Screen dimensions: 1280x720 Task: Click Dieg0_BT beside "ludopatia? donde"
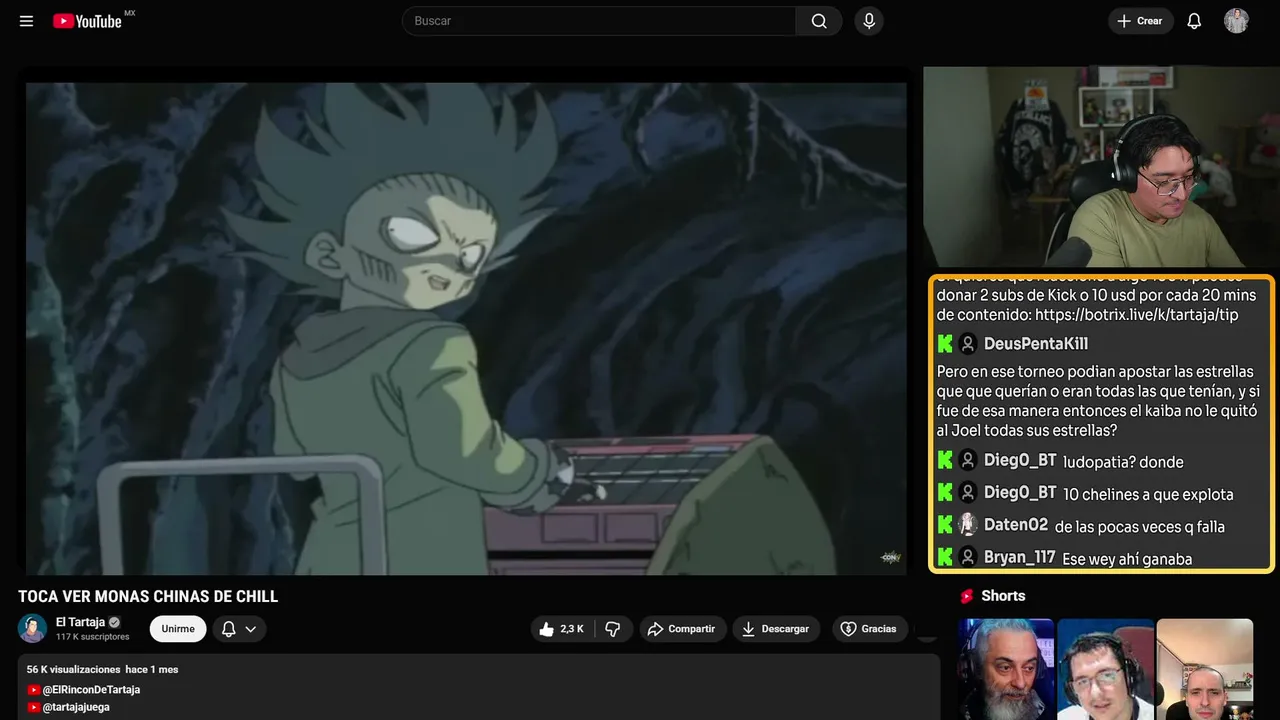coord(1020,461)
